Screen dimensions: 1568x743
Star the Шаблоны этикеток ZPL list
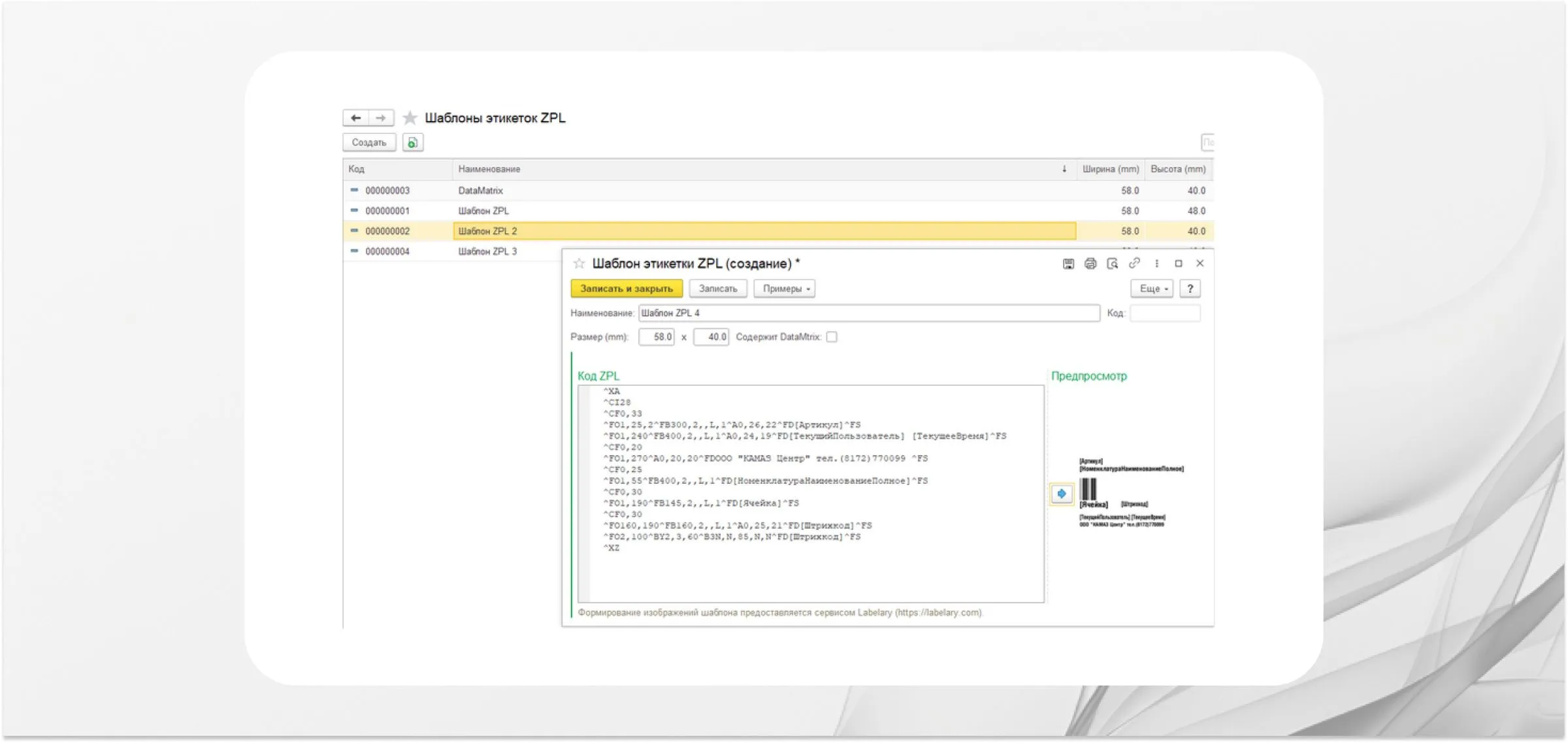tap(410, 118)
